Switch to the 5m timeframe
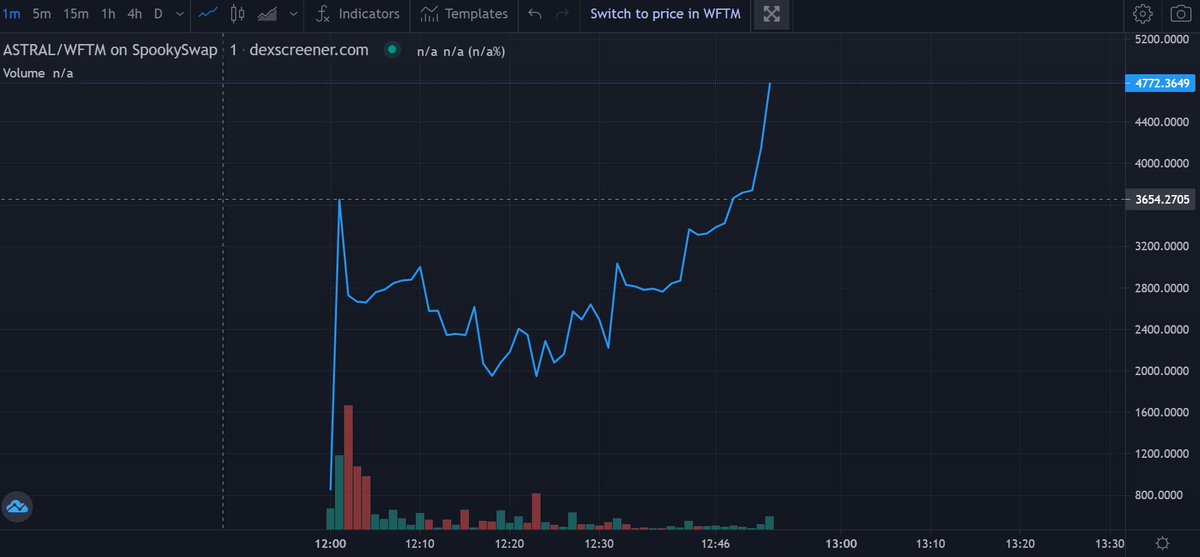This screenshot has height=557, width=1200. click(42, 14)
